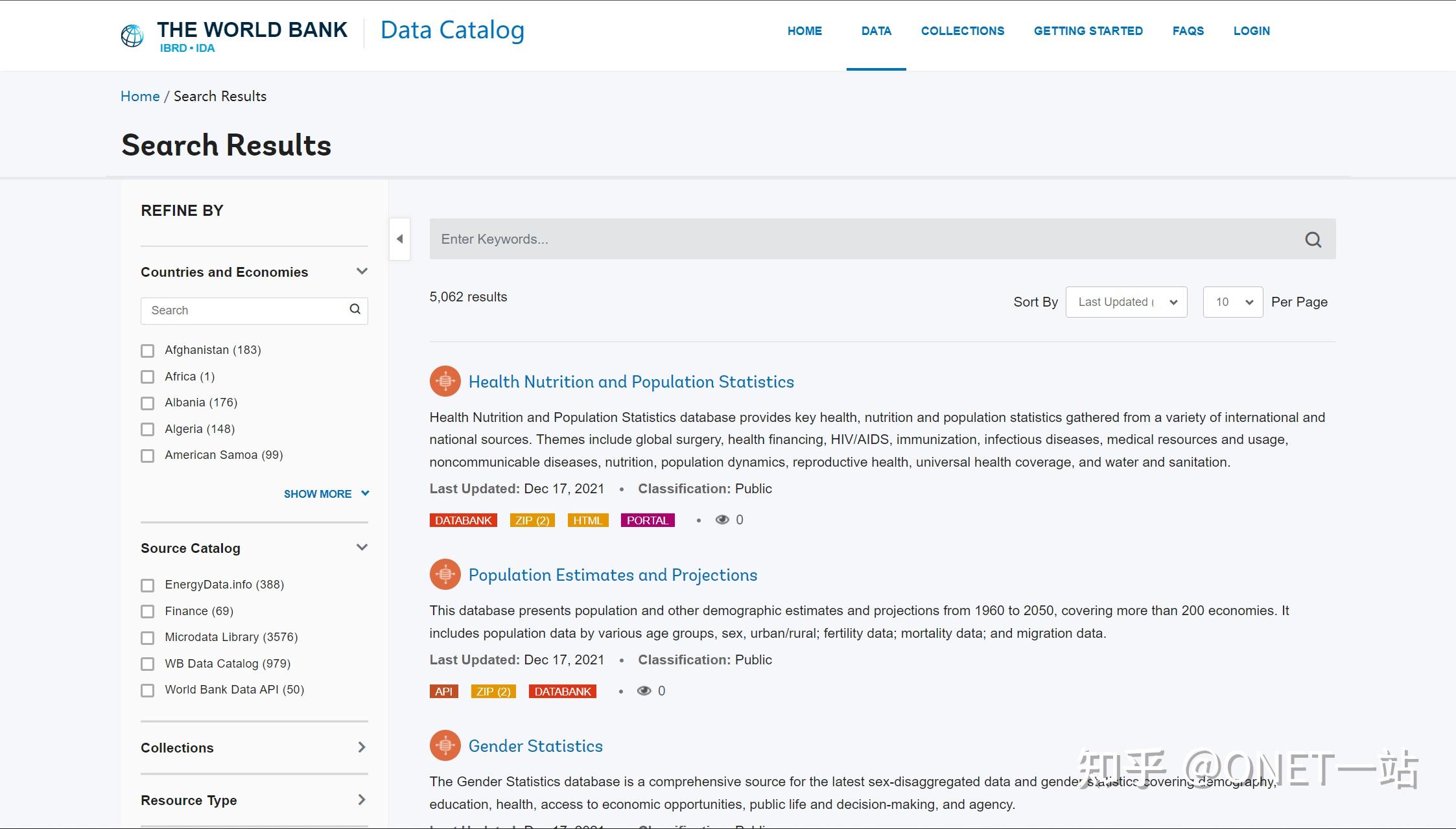Tick the Finance (69) source filter
This screenshot has height=829, width=1456.
tap(148, 611)
